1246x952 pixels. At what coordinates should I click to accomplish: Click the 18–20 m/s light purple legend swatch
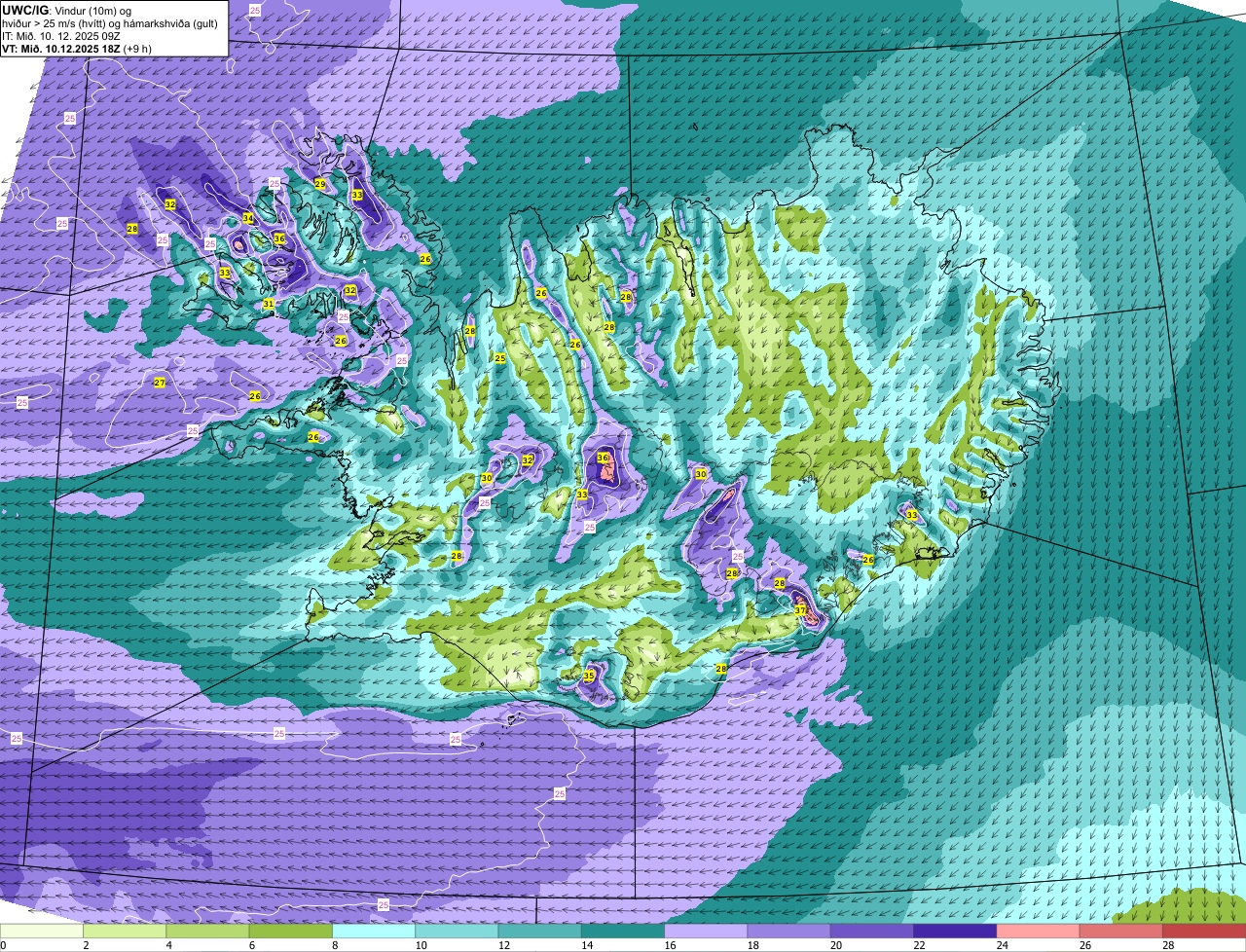pos(788,931)
